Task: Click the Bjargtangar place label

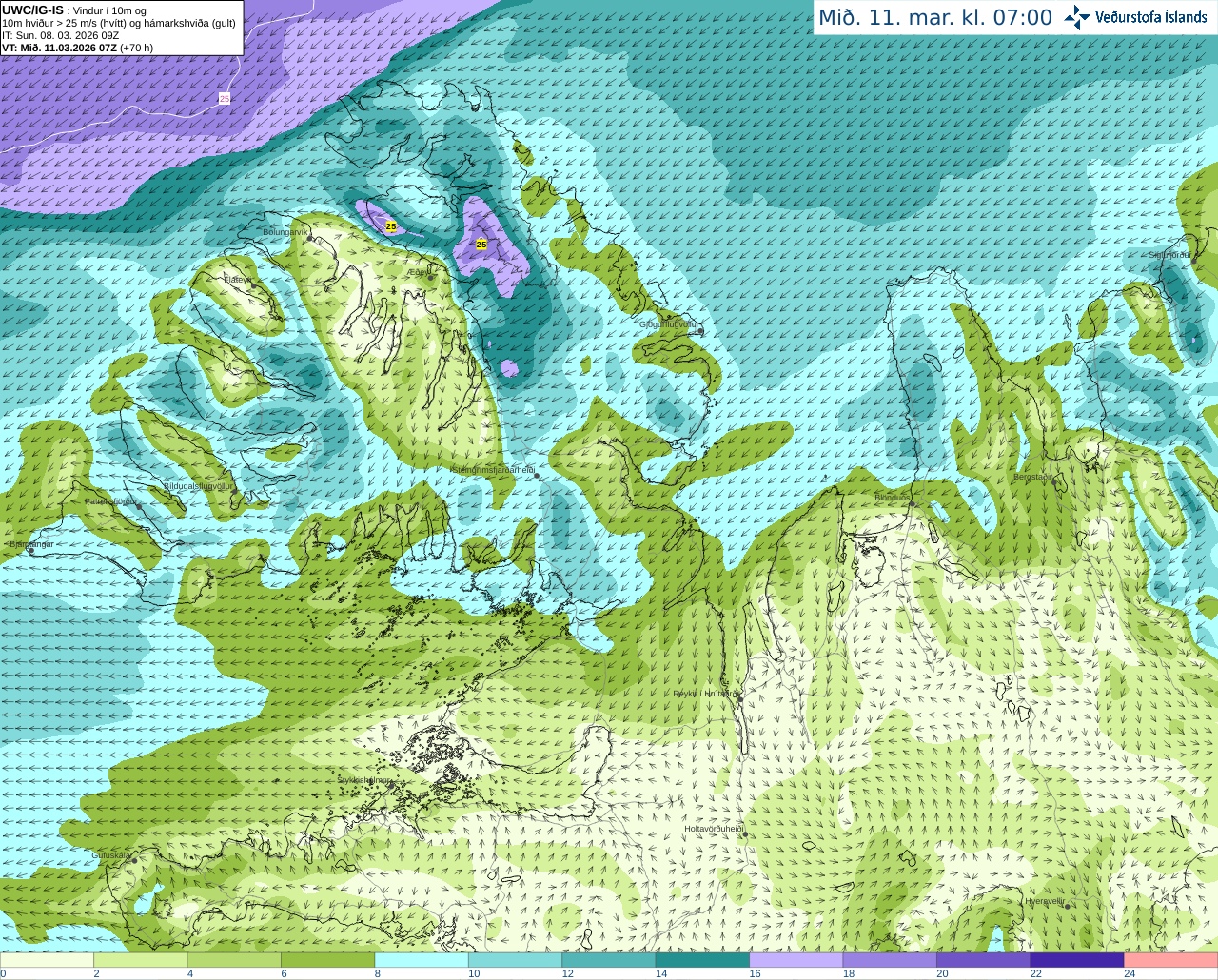Action: coord(31,544)
